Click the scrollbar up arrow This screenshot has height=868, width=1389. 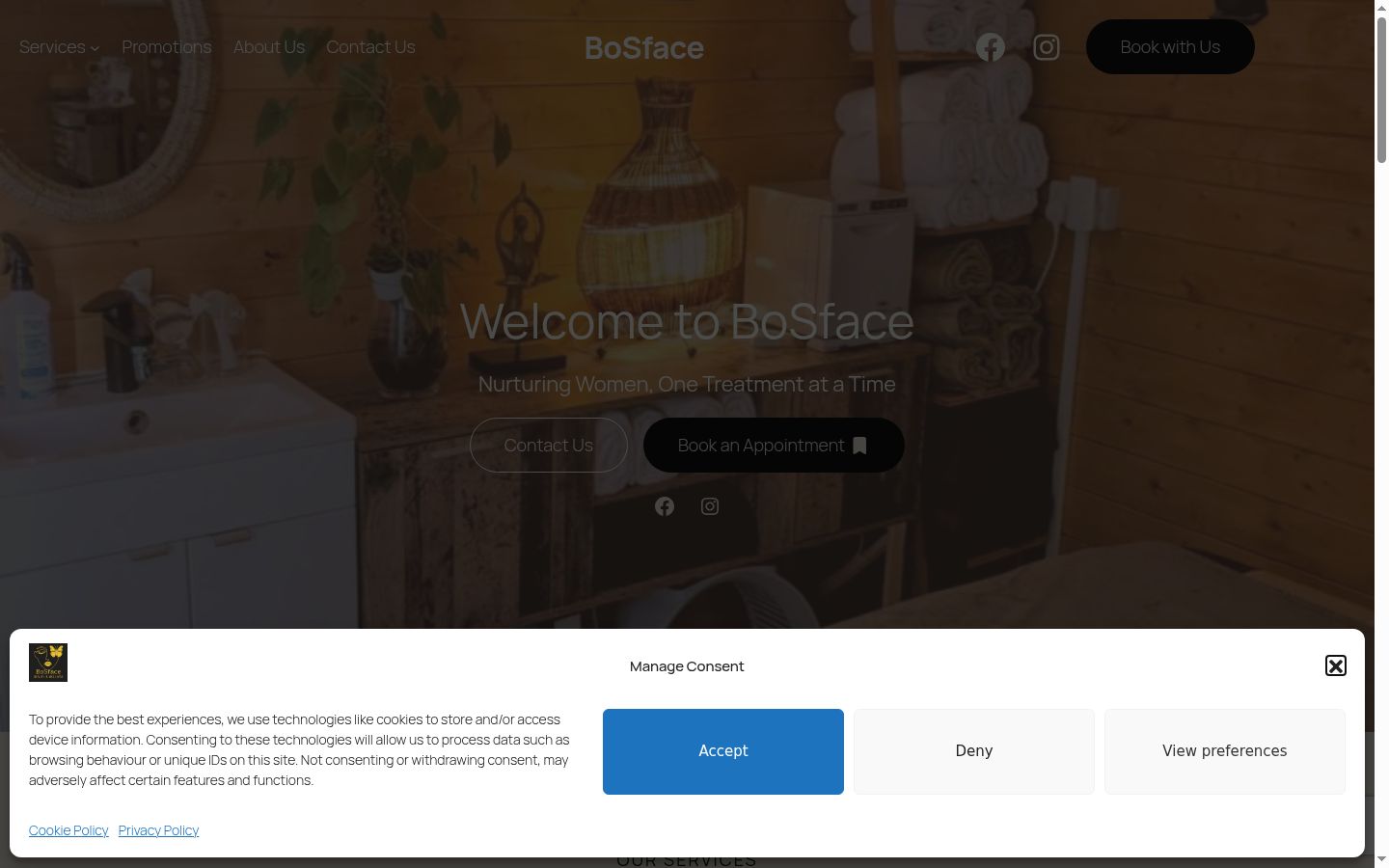(x=1381, y=8)
